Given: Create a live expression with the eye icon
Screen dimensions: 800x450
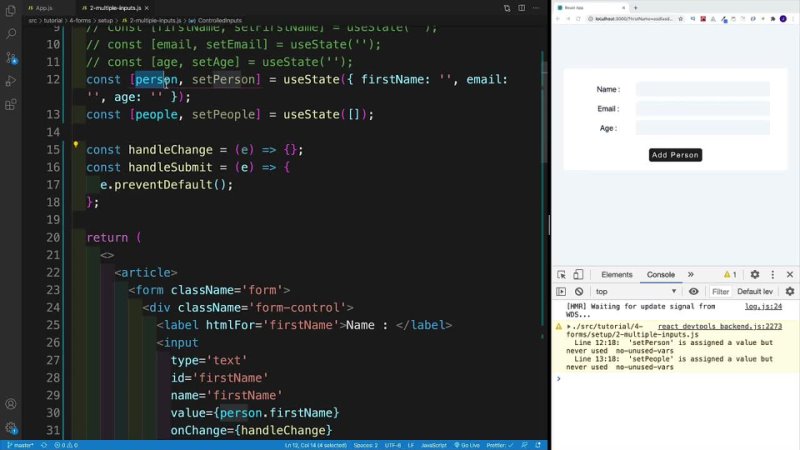Looking at the screenshot, I should [693, 291].
